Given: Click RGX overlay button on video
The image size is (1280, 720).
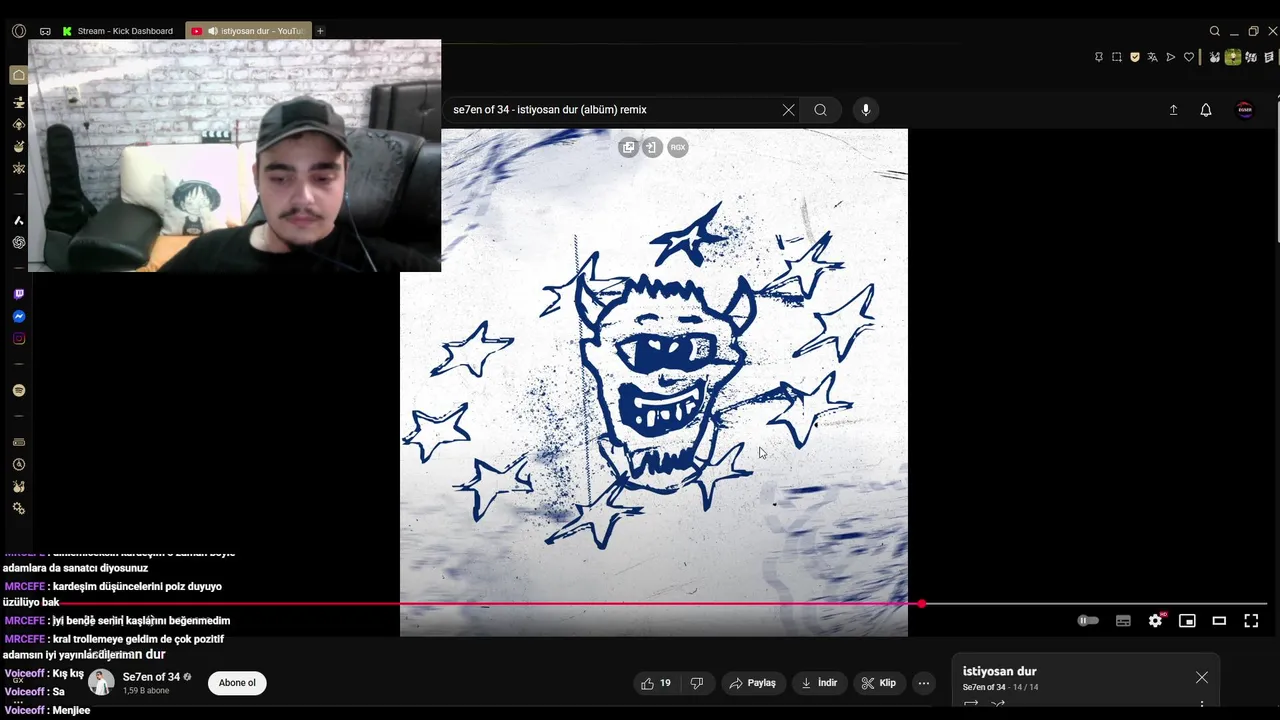Looking at the screenshot, I should (x=678, y=147).
